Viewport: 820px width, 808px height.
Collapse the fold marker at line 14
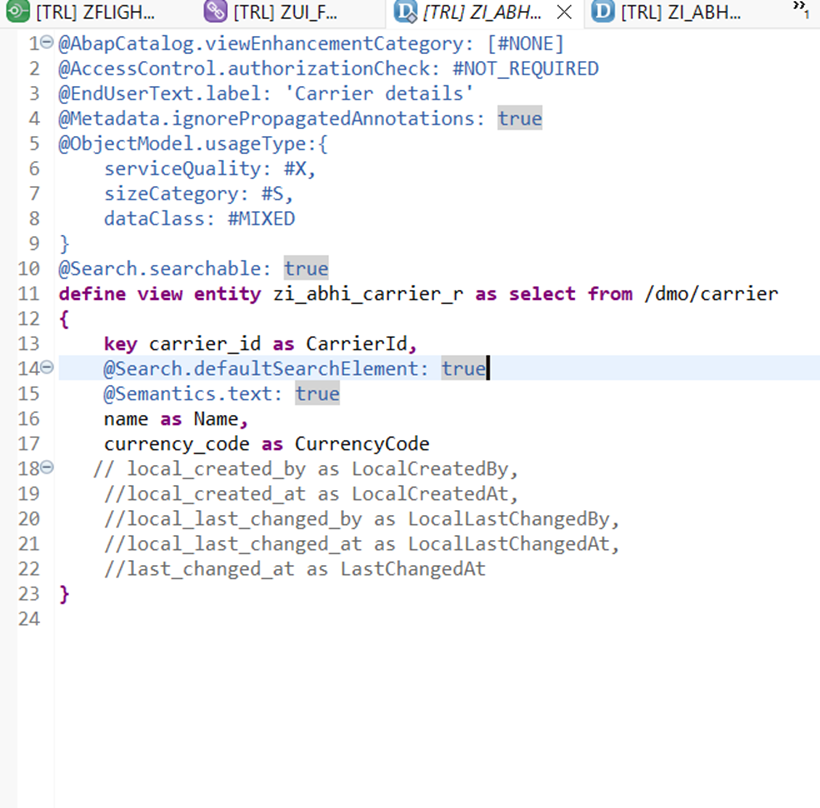click(47, 369)
